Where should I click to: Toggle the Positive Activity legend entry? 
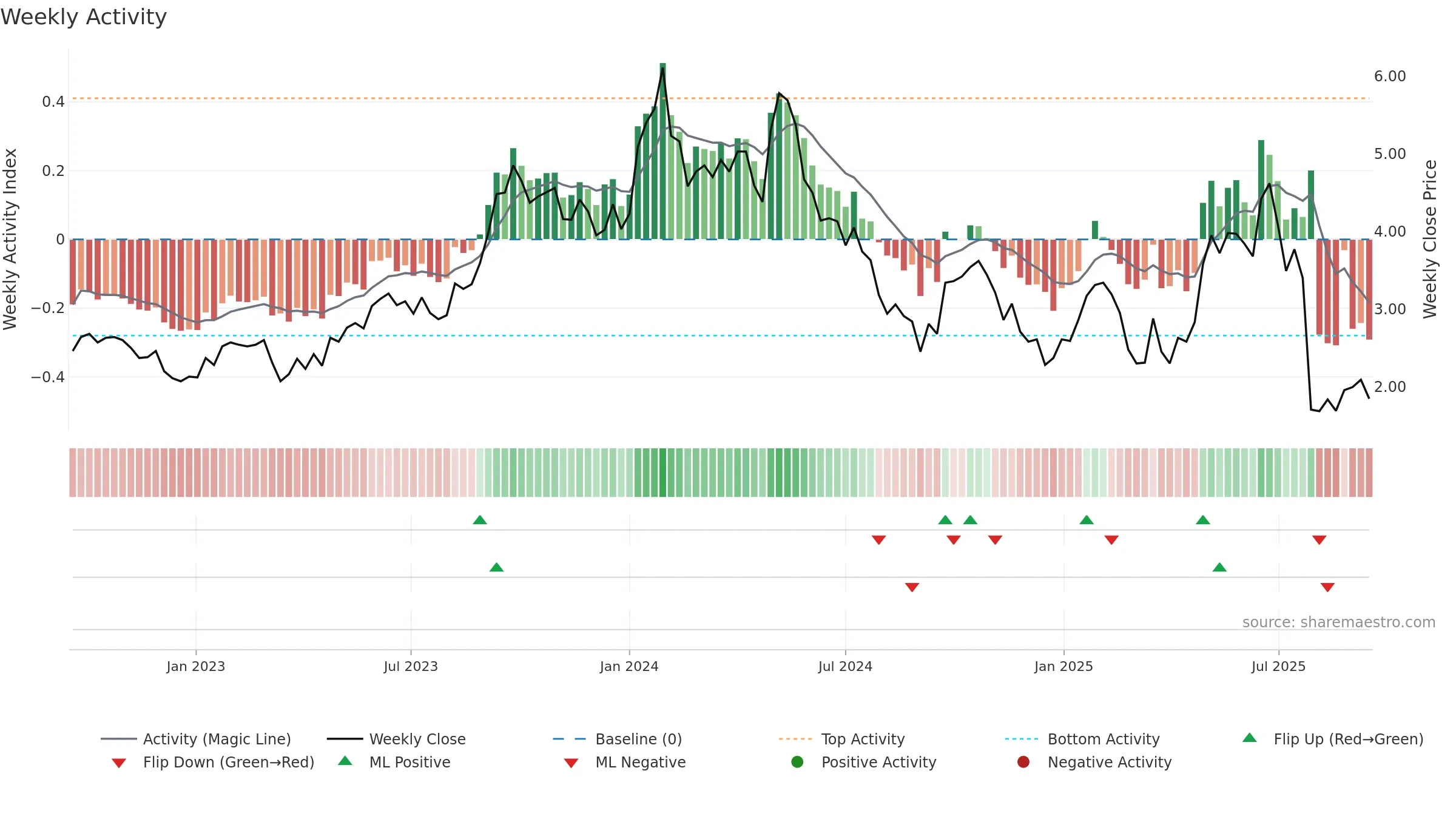click(x=864, y=762)
